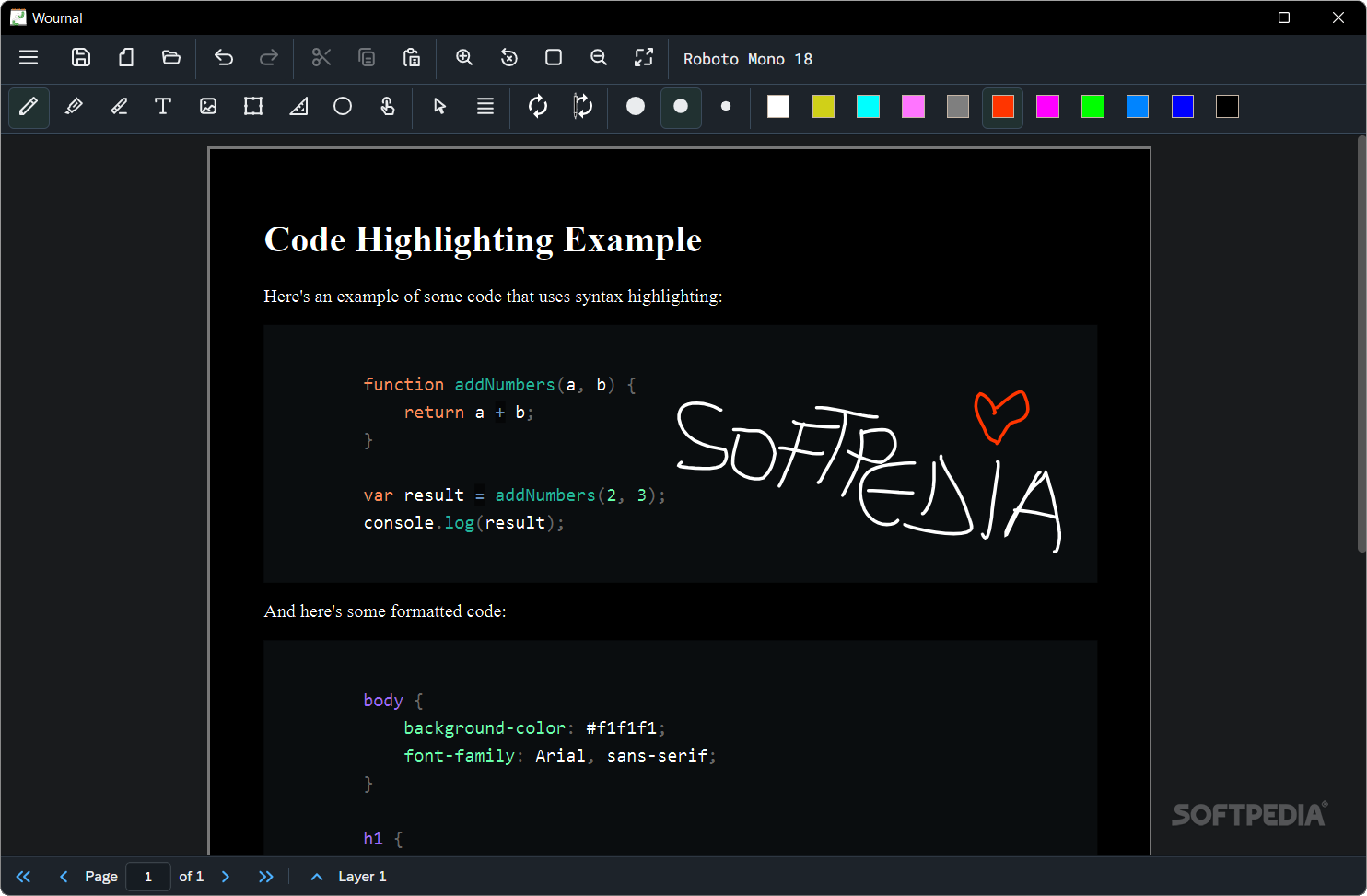The image size is (1367, 896).
Task: Select the Insert Image tool
Action: pyautogui.click(x=208, y=107)
